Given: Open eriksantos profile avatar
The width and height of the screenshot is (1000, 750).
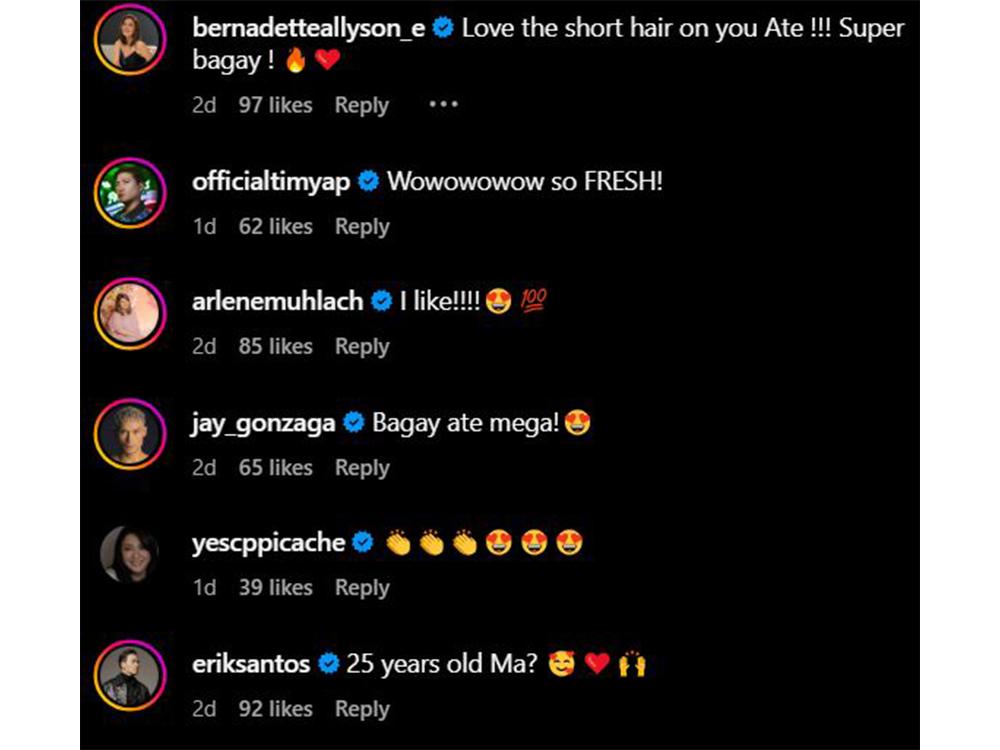Looking at the screenshot, I should click(x=130, y=673).
